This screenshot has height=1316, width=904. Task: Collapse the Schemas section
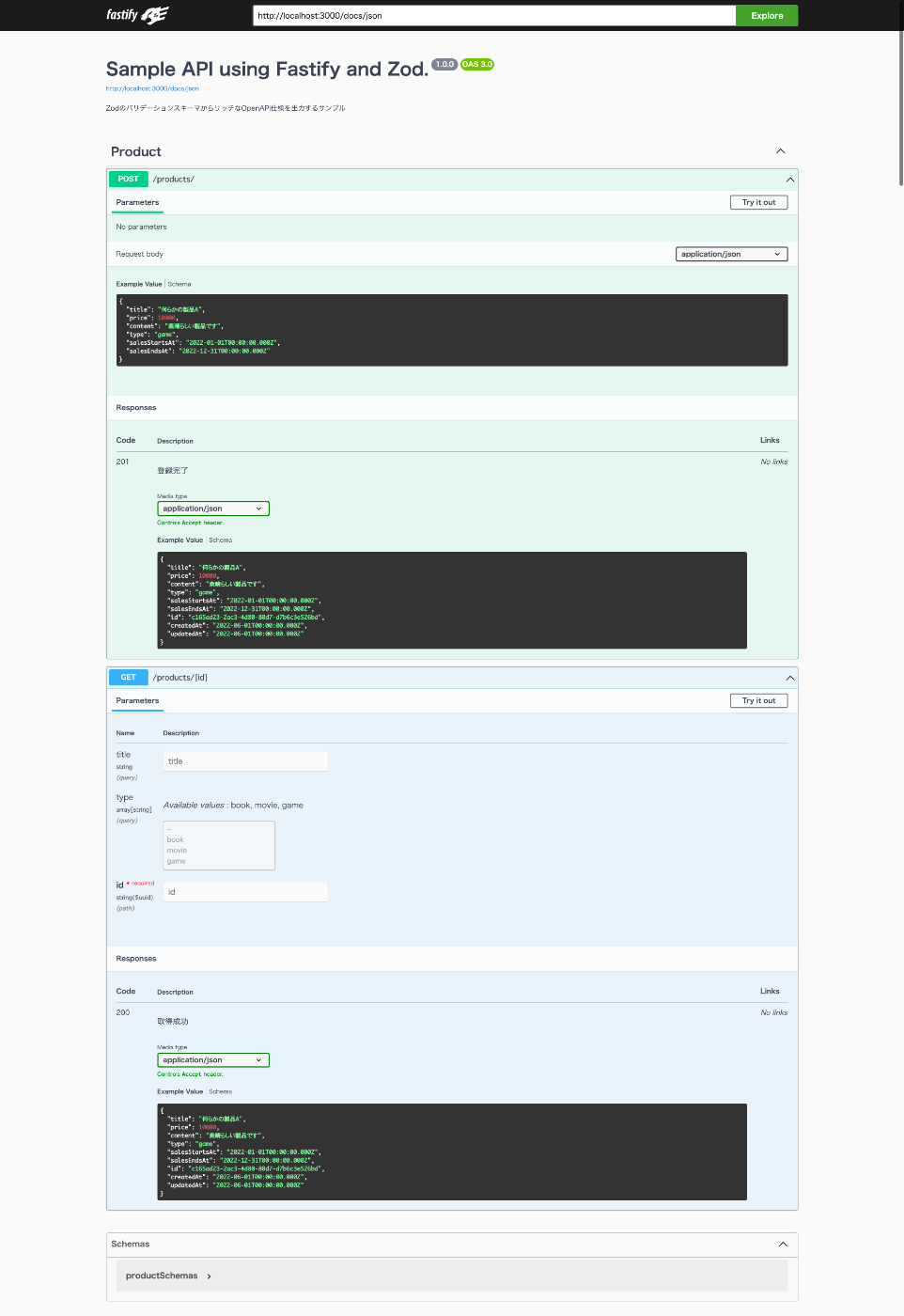783,1245
